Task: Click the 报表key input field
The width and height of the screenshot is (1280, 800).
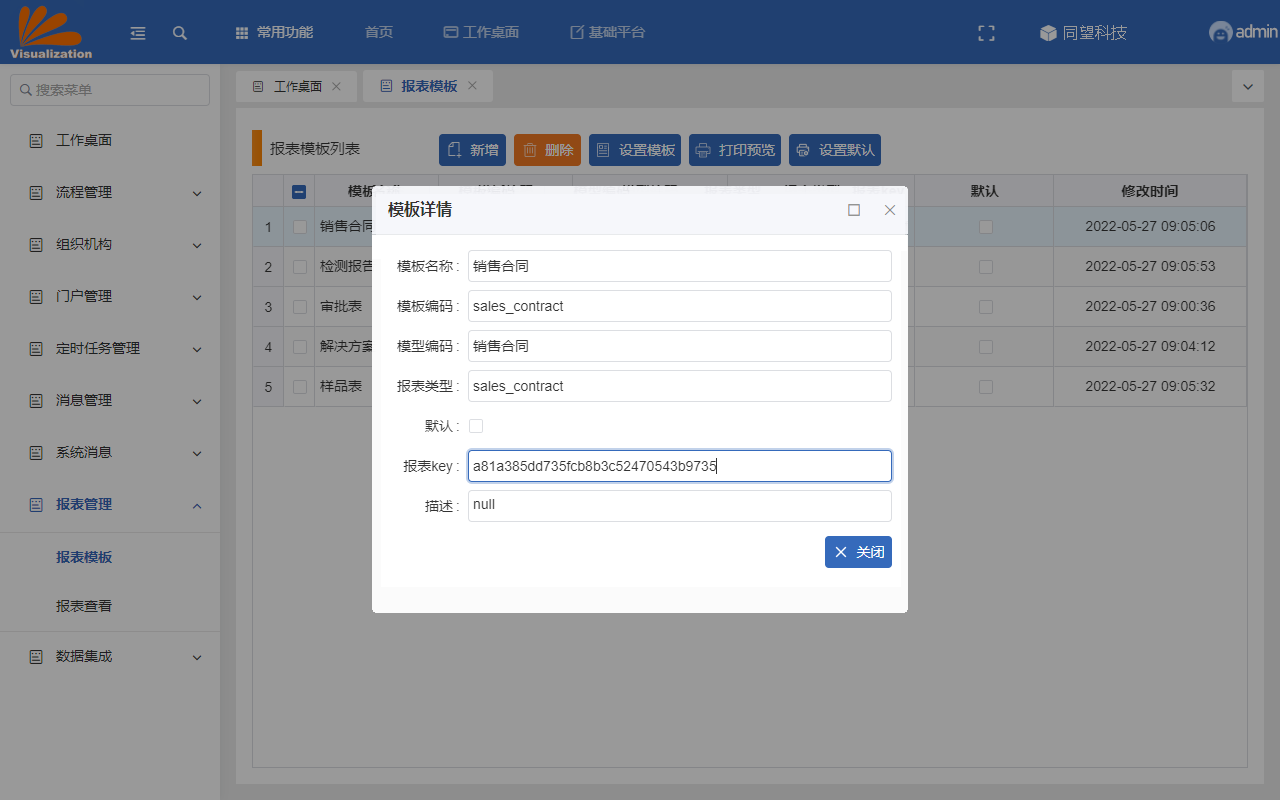Action: (679, 466)
